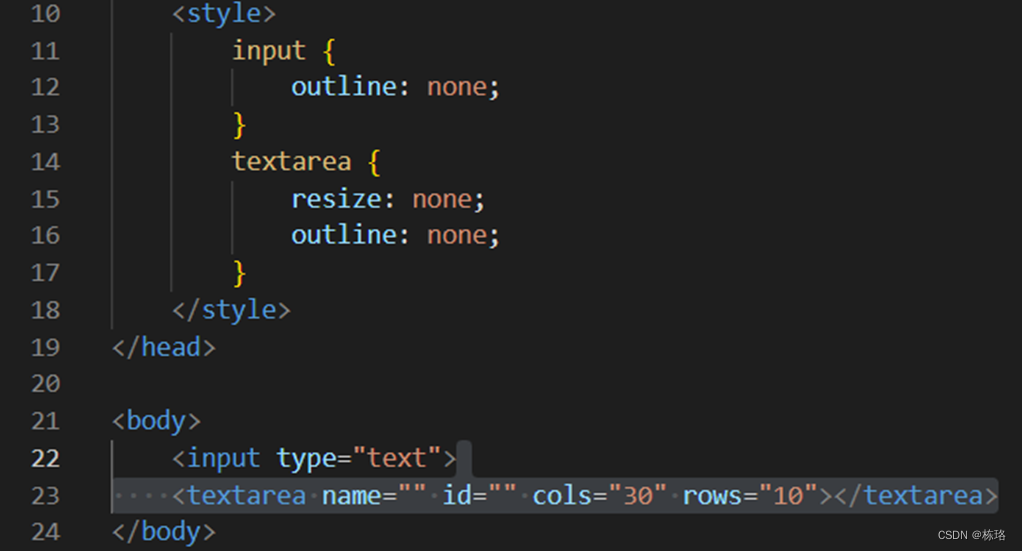Screen dimensions: 1022x551
Task: Place cursor in opening <body> tag
Action: [x=156, y=421]
